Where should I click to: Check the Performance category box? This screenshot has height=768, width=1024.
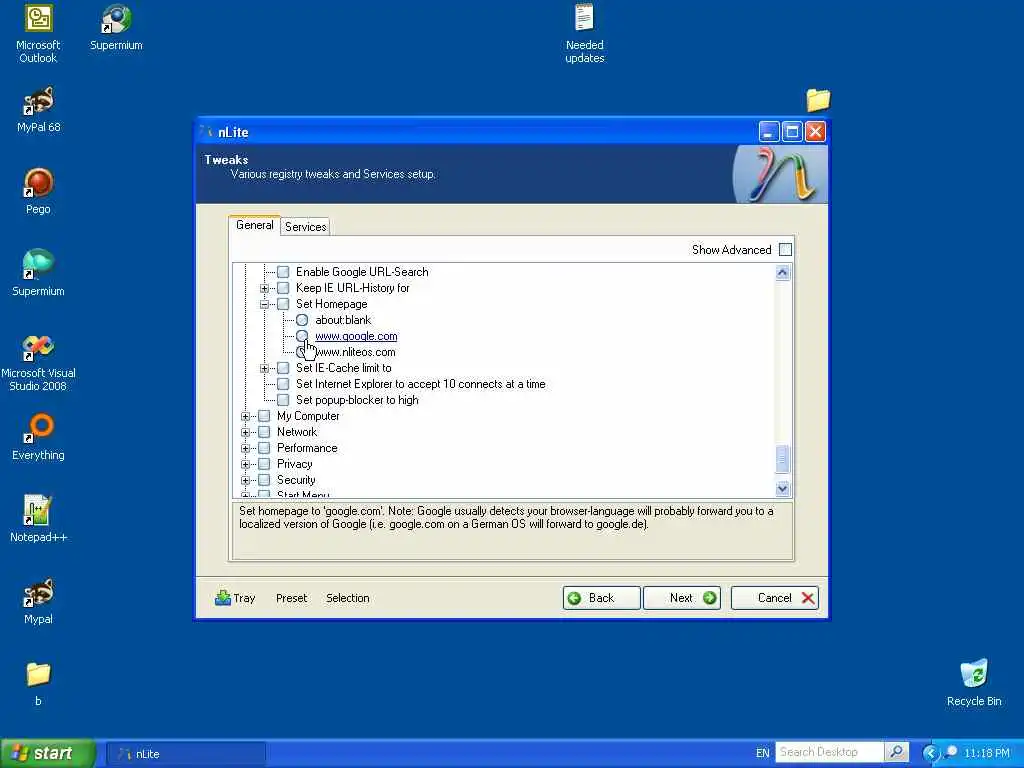(x=264, y=448)
